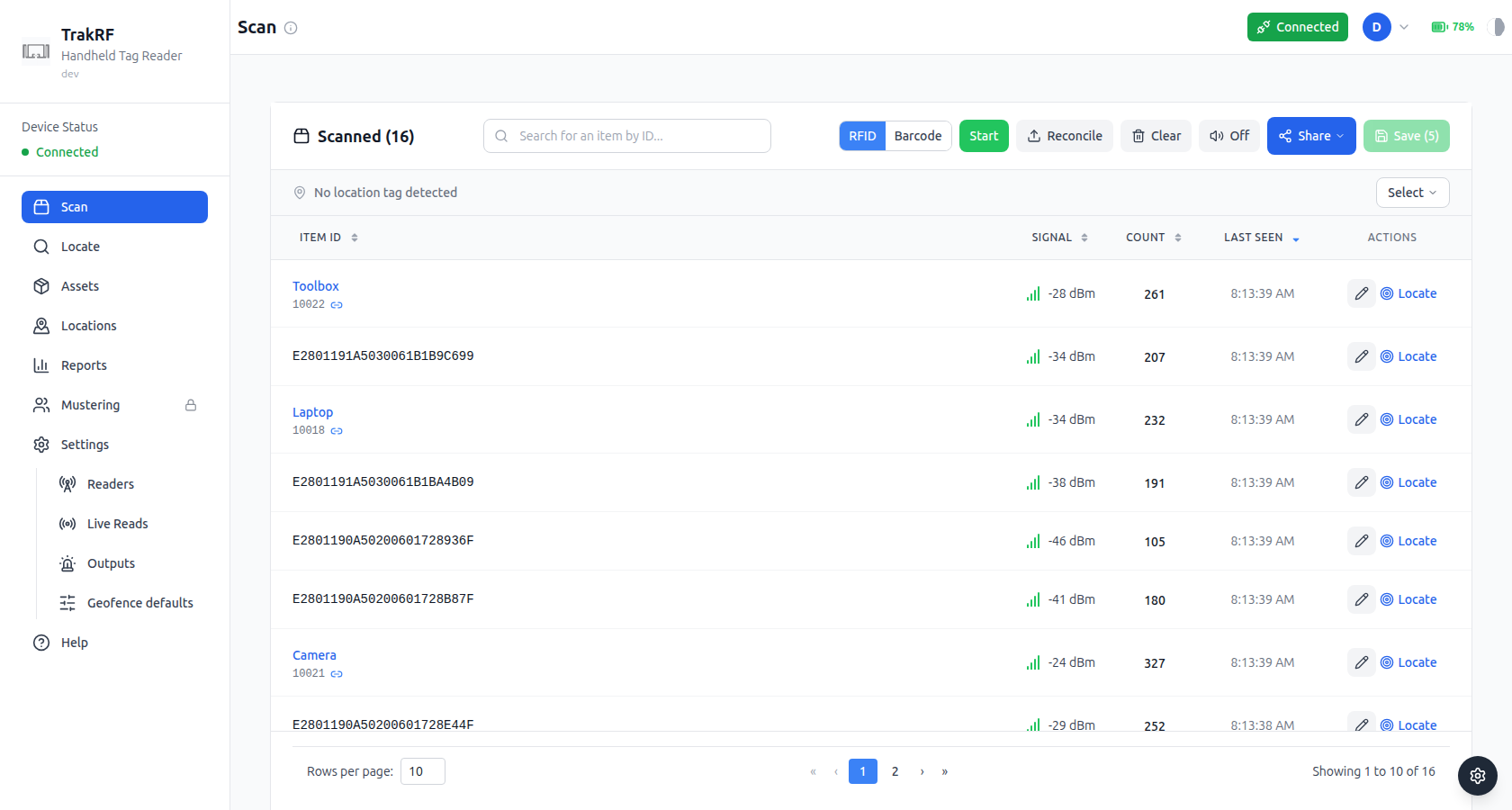Click the lock icon next to Mustering

pos(191,405)
